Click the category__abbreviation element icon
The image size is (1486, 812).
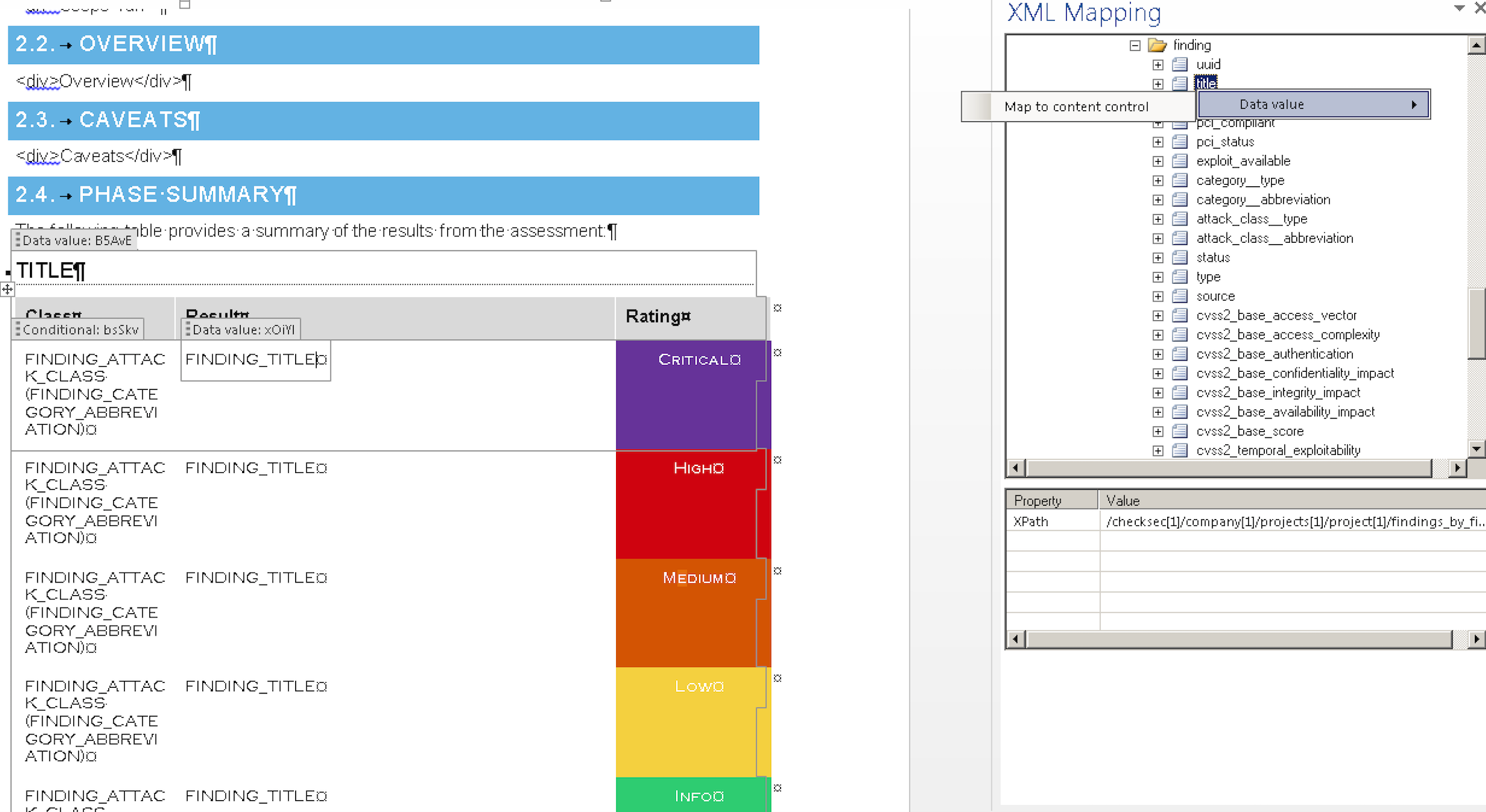tap(1180, 200)
